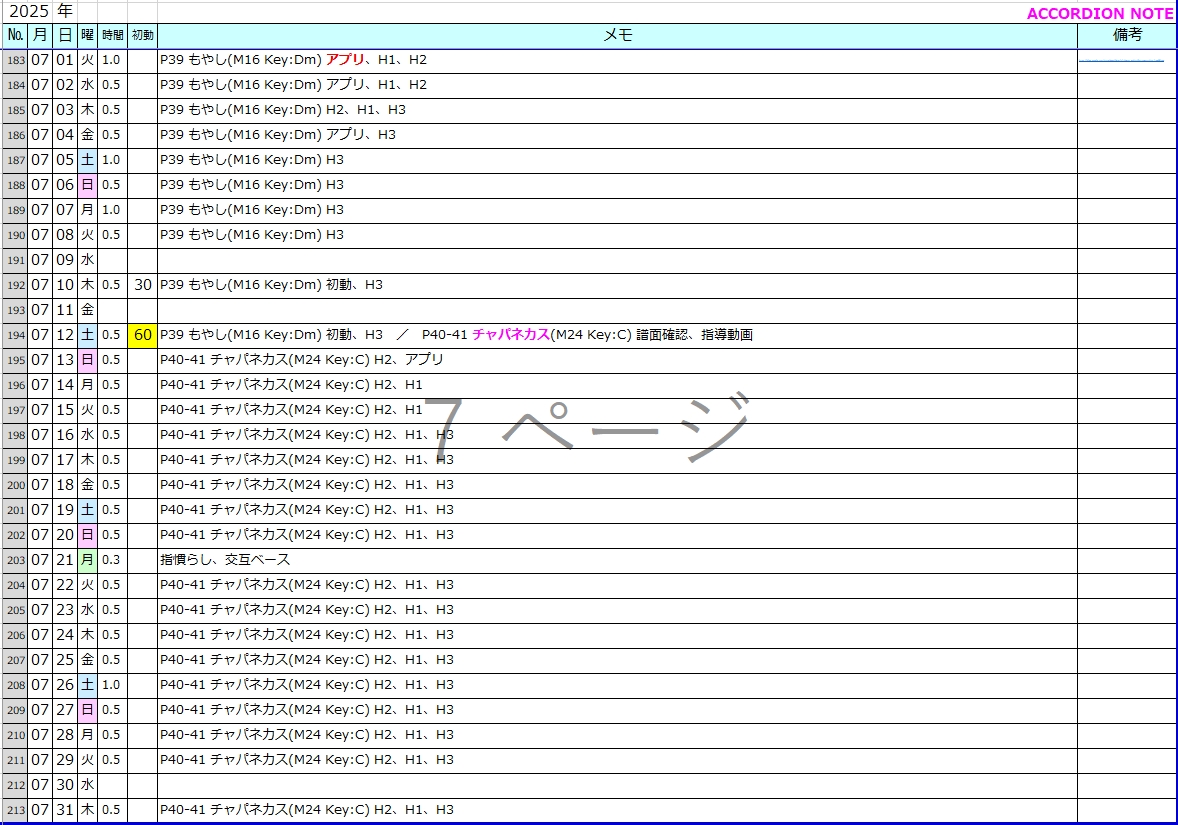The height and width of the screenshot is (825, 1178).
Task: Click the row 190 memo cell
Action: click(618, 236)
